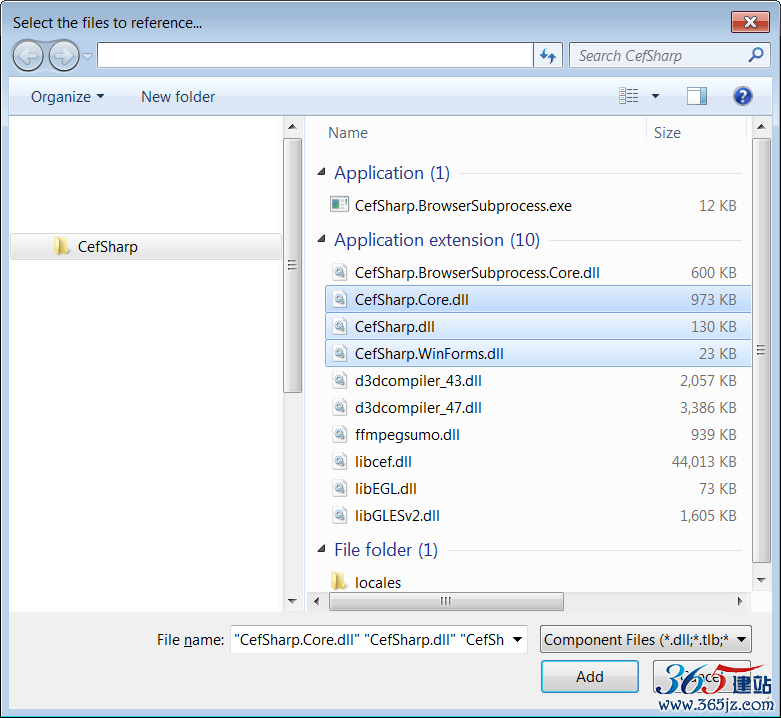Close the dialog with the X button
The width and height of the screenshot is (781, 718).
tap(750, 22)
